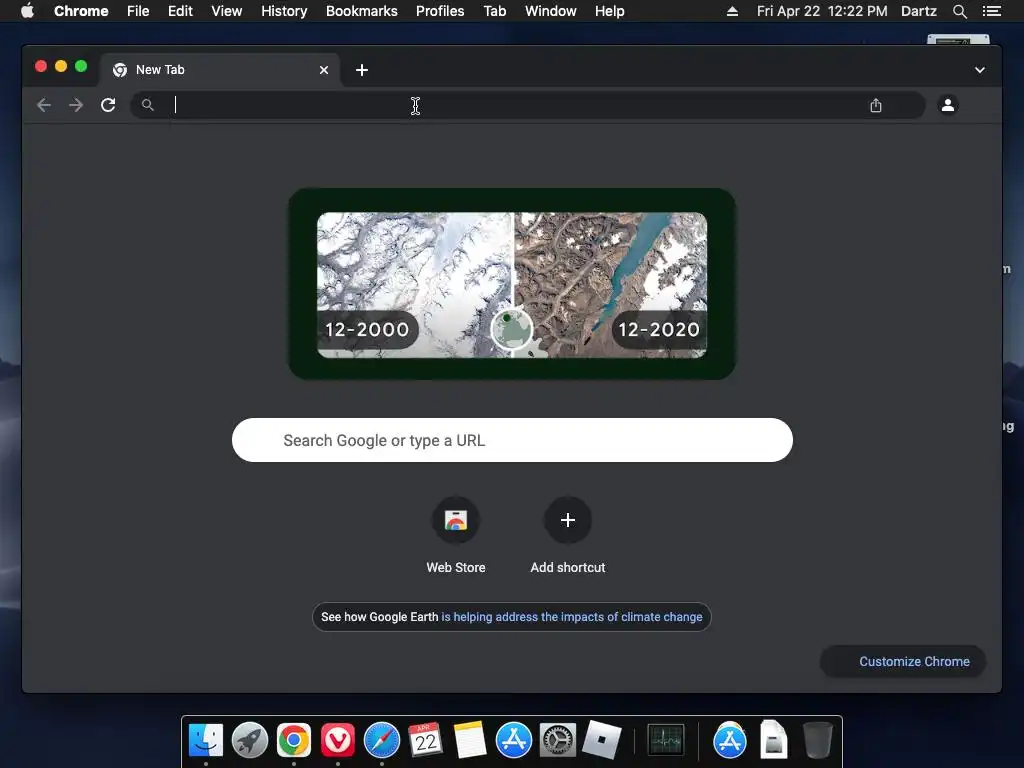Screen dimensions: 1024x768
Task: Go back using the back arrow
Action: point(44,105)
